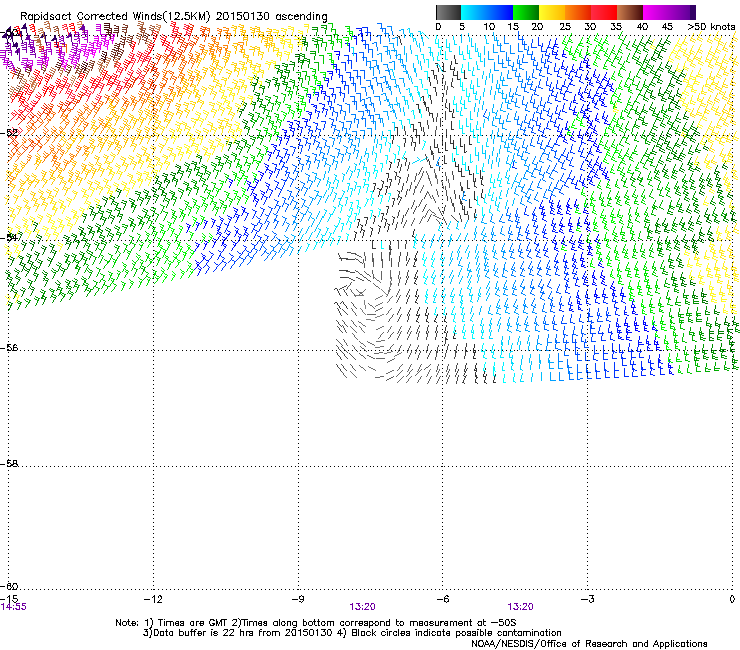740x650 pixels.
Task: Click the '0' longitude axis label
Action: pos(732,599)
